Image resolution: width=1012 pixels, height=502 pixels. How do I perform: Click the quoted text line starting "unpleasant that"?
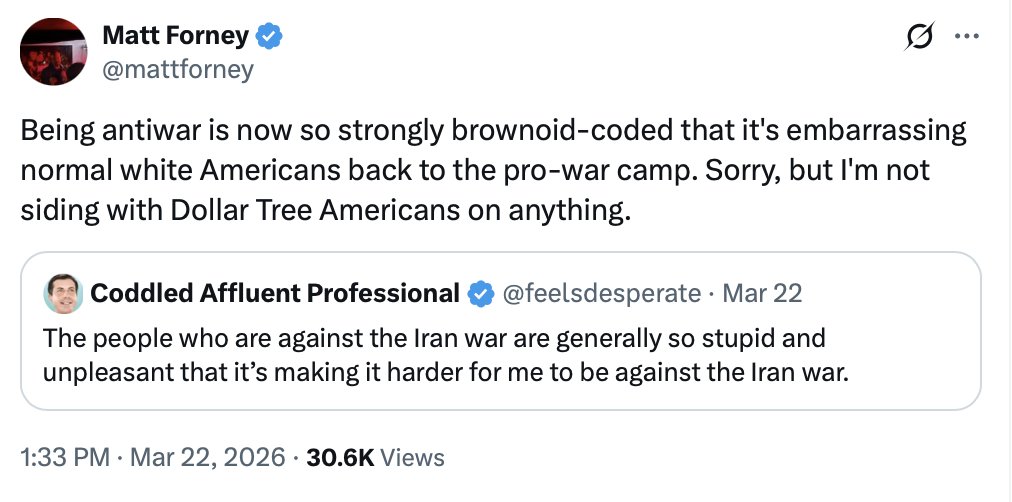click(x=445, y=374)
